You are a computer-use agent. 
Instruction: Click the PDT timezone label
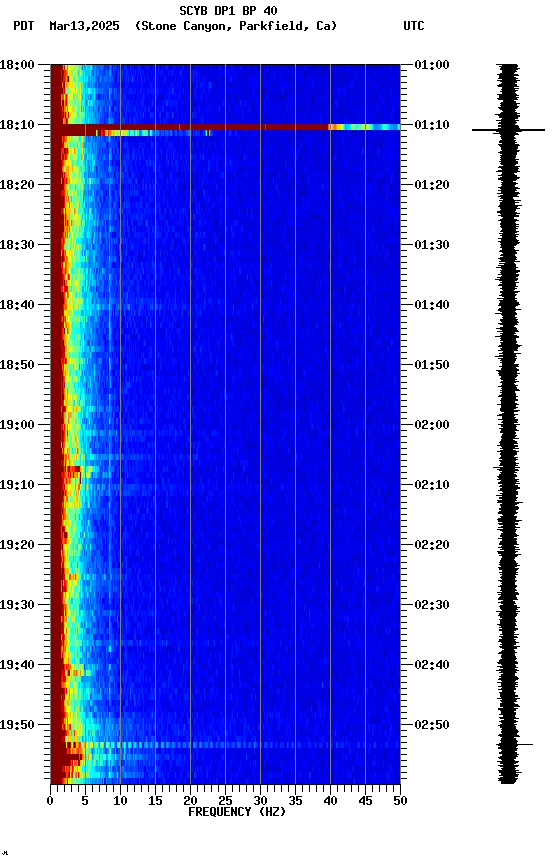click(24, 26)
